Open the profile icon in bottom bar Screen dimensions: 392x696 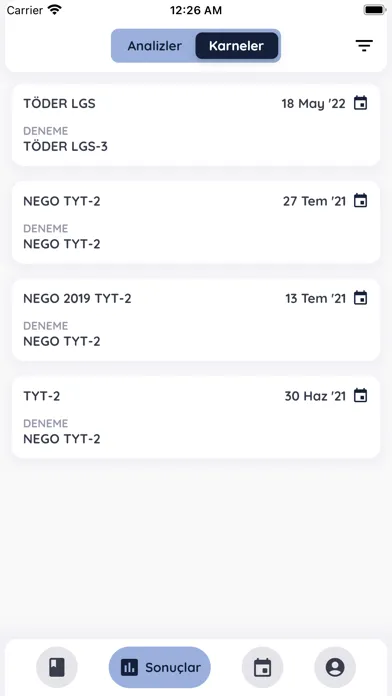(335, 667)
